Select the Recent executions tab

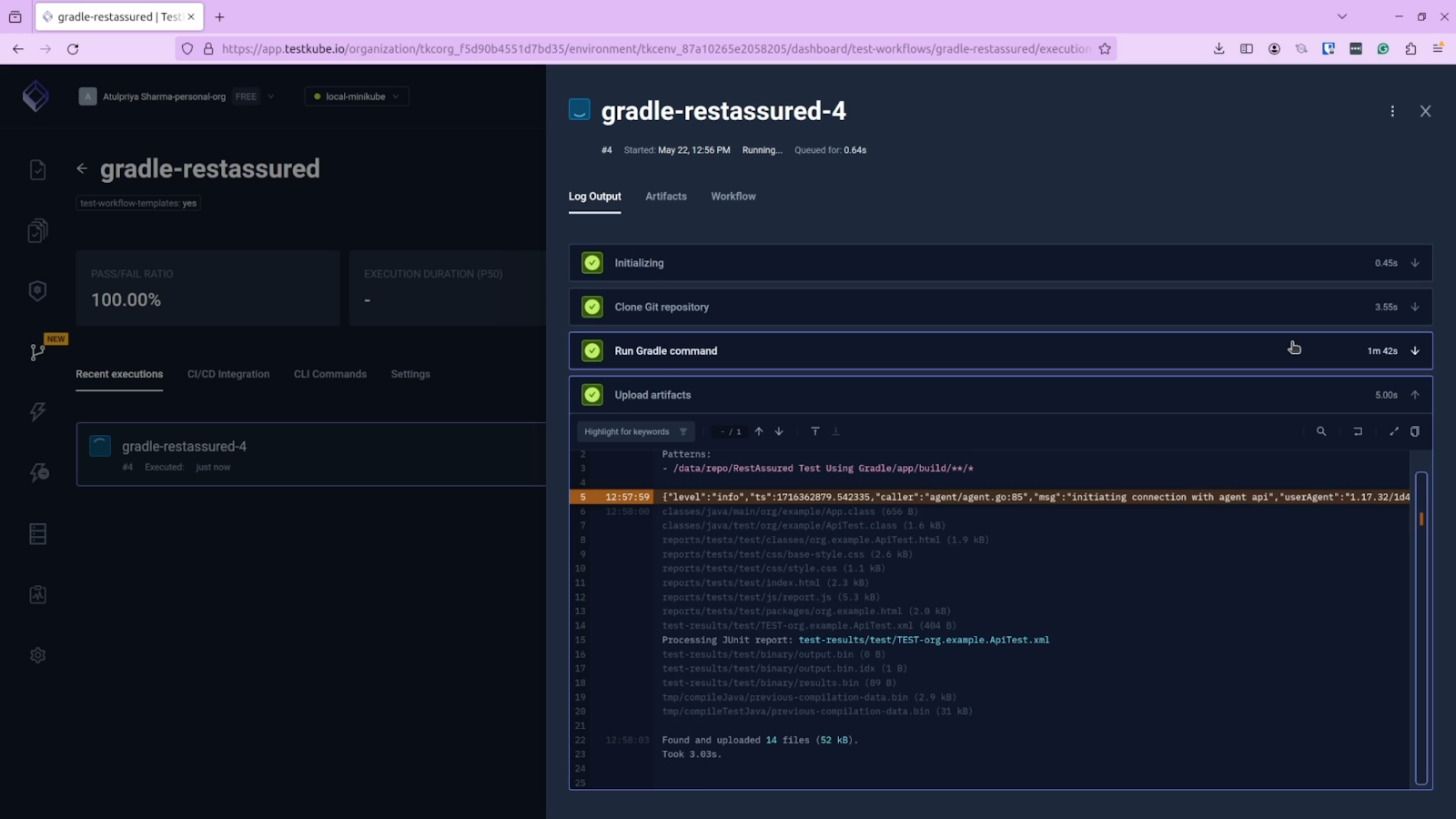pos(119,374)
